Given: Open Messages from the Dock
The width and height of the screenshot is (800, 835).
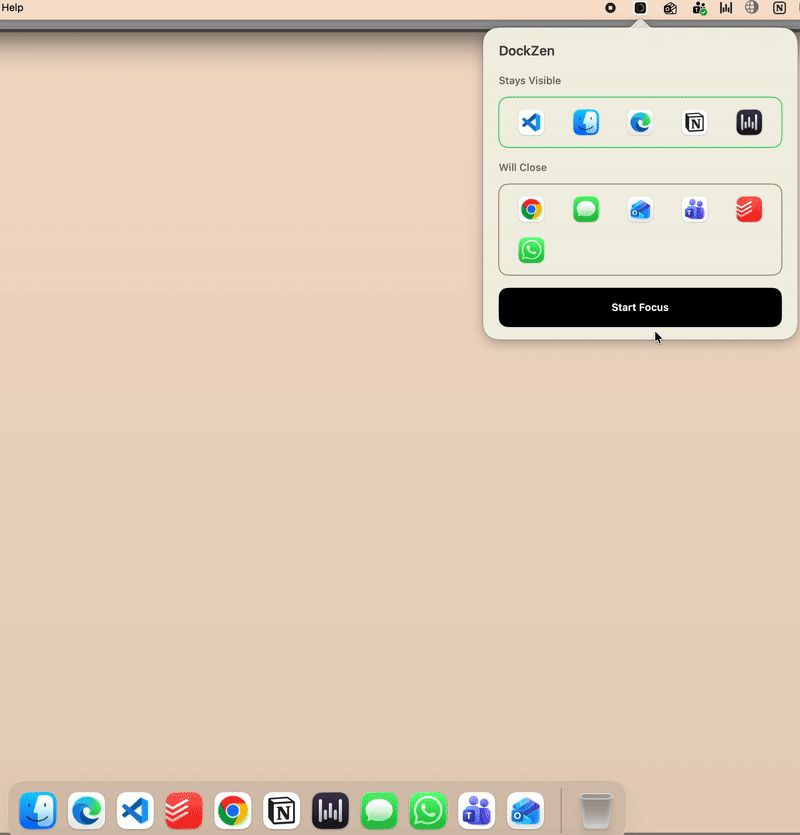Looking at the screenshot, I should click(x=379, y=811).
